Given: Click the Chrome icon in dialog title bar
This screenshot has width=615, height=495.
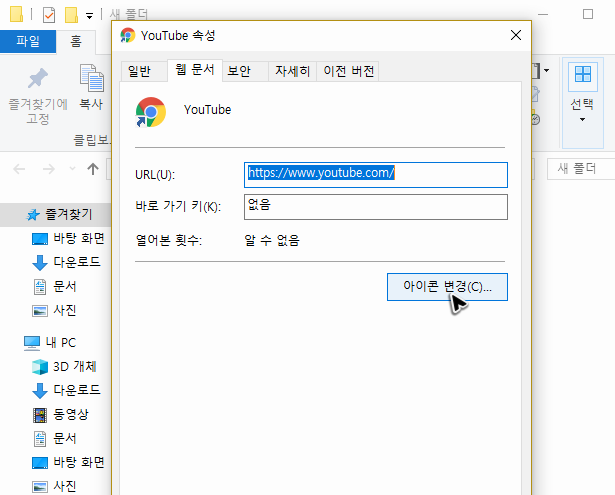Looking at the screenshot, I should pos(127,35).
